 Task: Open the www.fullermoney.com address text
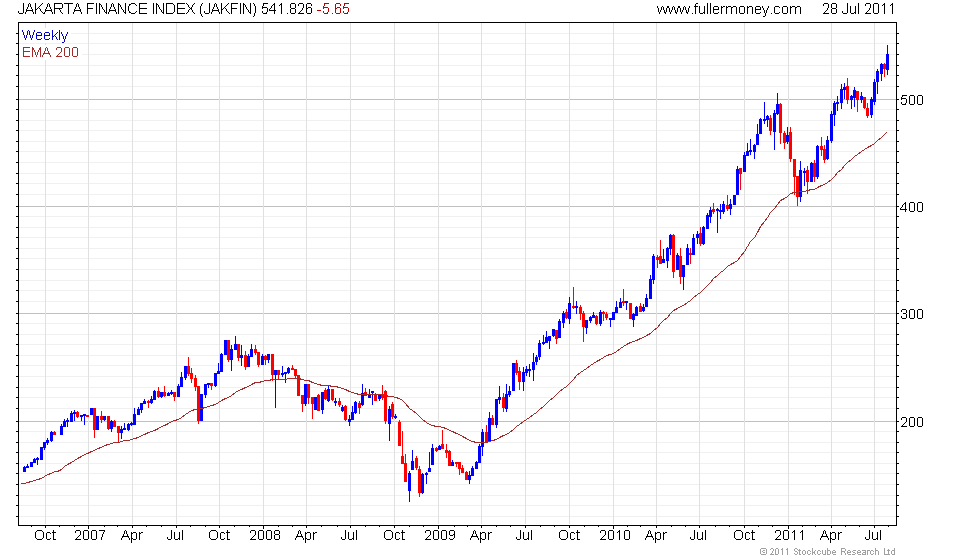(729, 9)
